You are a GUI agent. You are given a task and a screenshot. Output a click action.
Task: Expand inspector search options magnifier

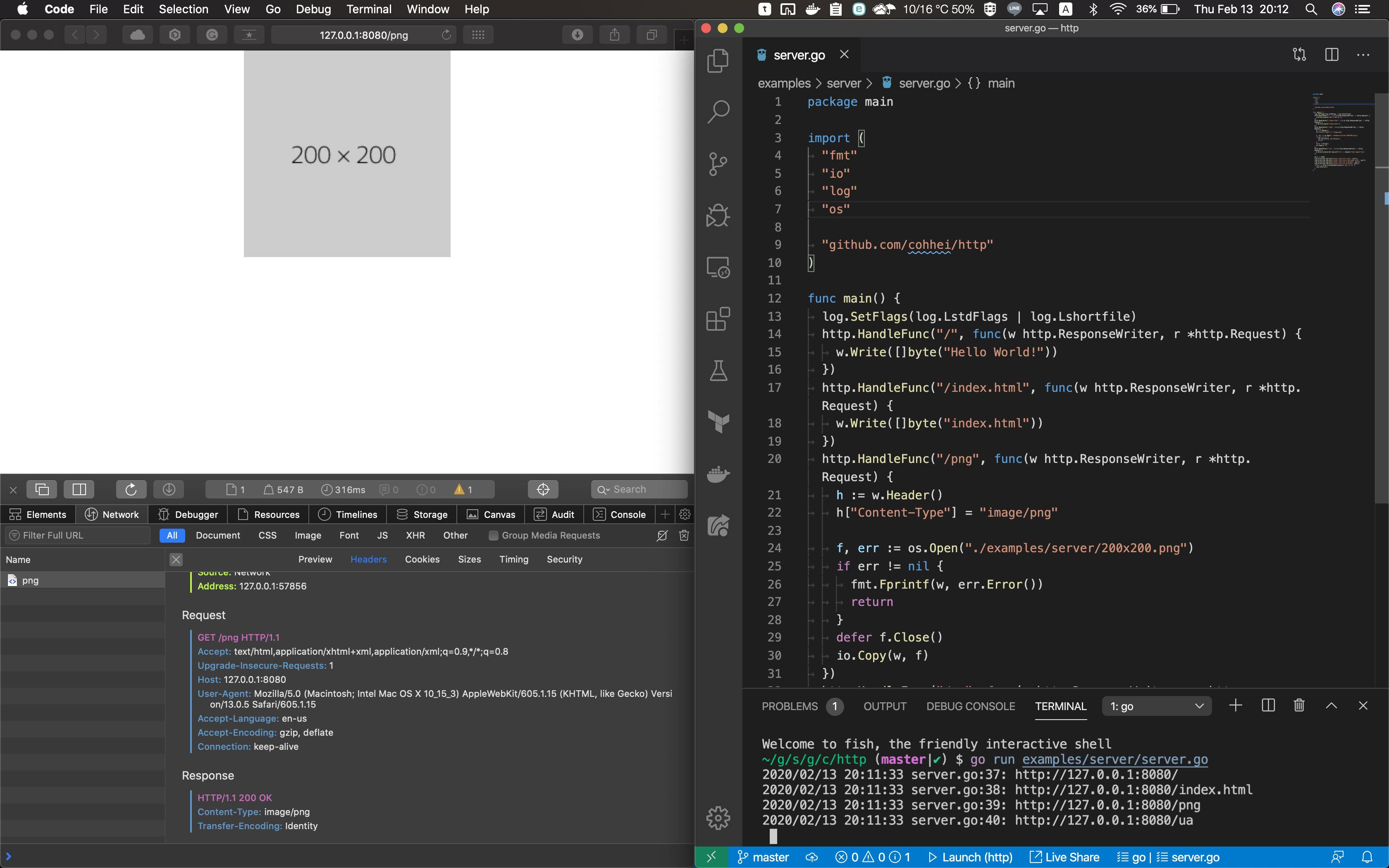coord(603,490)
